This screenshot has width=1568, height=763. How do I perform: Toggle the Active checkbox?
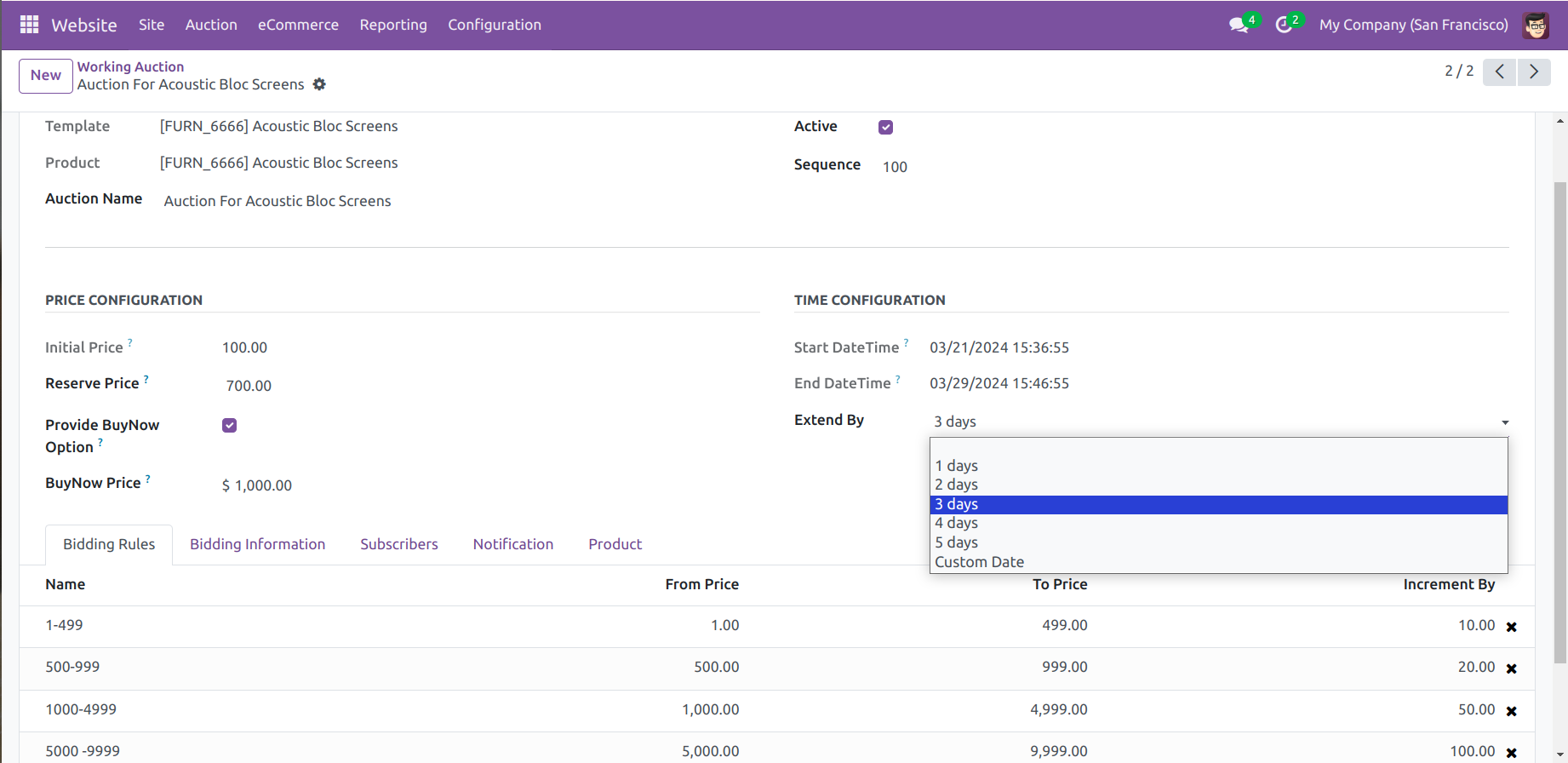885,127
